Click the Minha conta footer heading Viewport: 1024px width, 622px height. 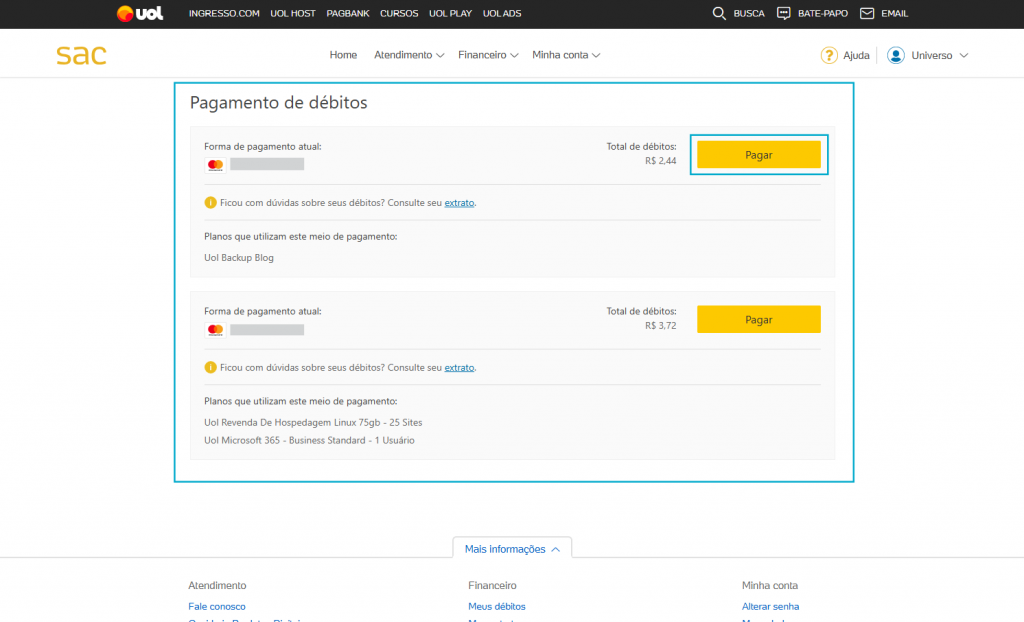(x=770, y=585)
